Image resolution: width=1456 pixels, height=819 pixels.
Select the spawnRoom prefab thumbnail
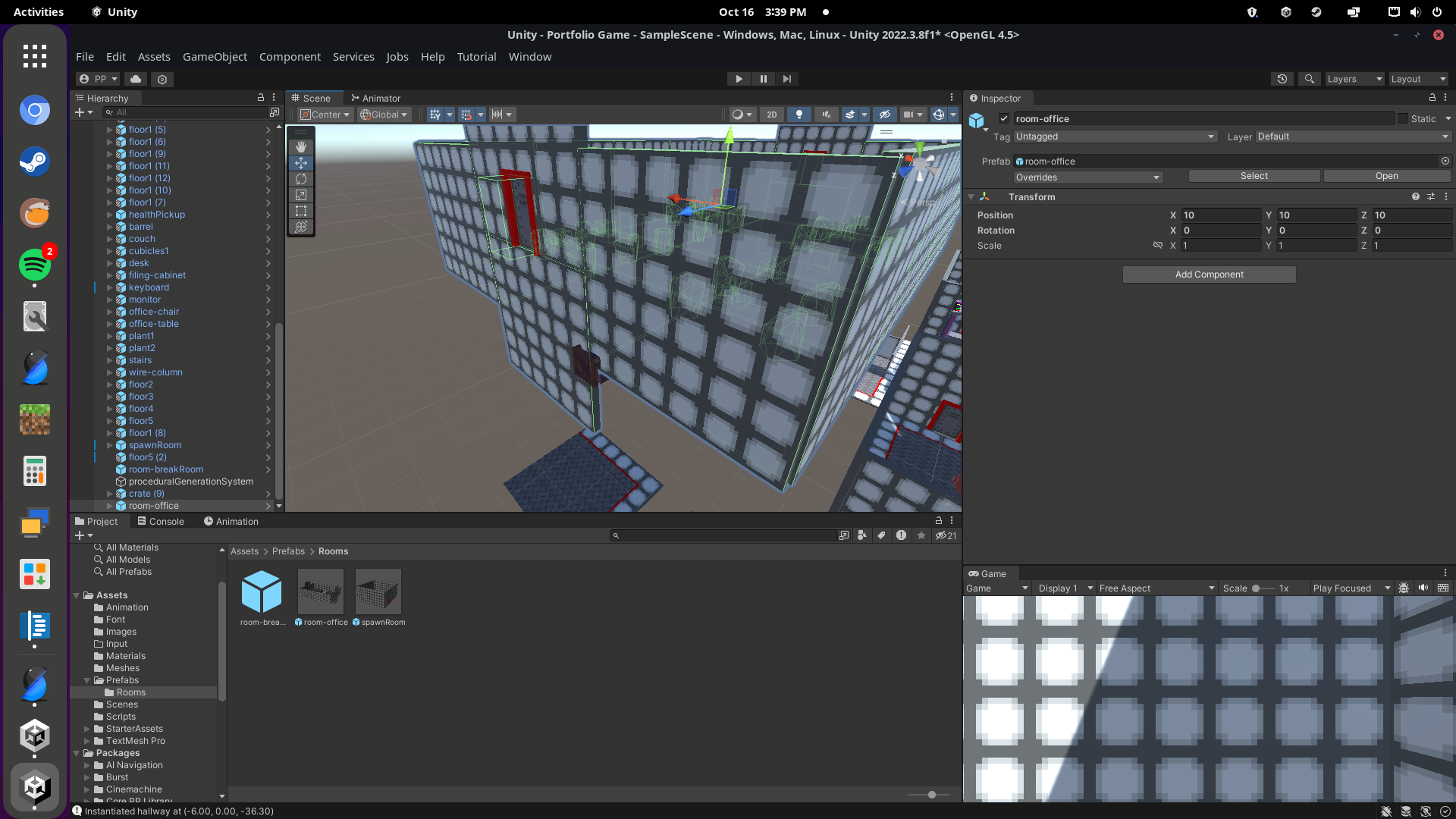pyautogui.click(x=378, y=592)
